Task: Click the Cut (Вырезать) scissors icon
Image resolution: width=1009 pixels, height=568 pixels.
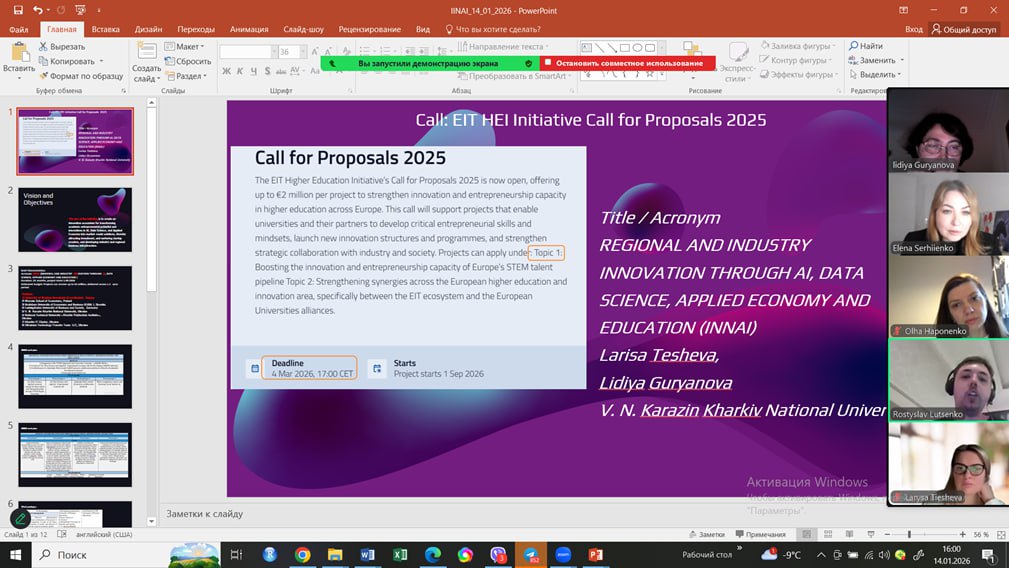Action: (x=43, y=47)
